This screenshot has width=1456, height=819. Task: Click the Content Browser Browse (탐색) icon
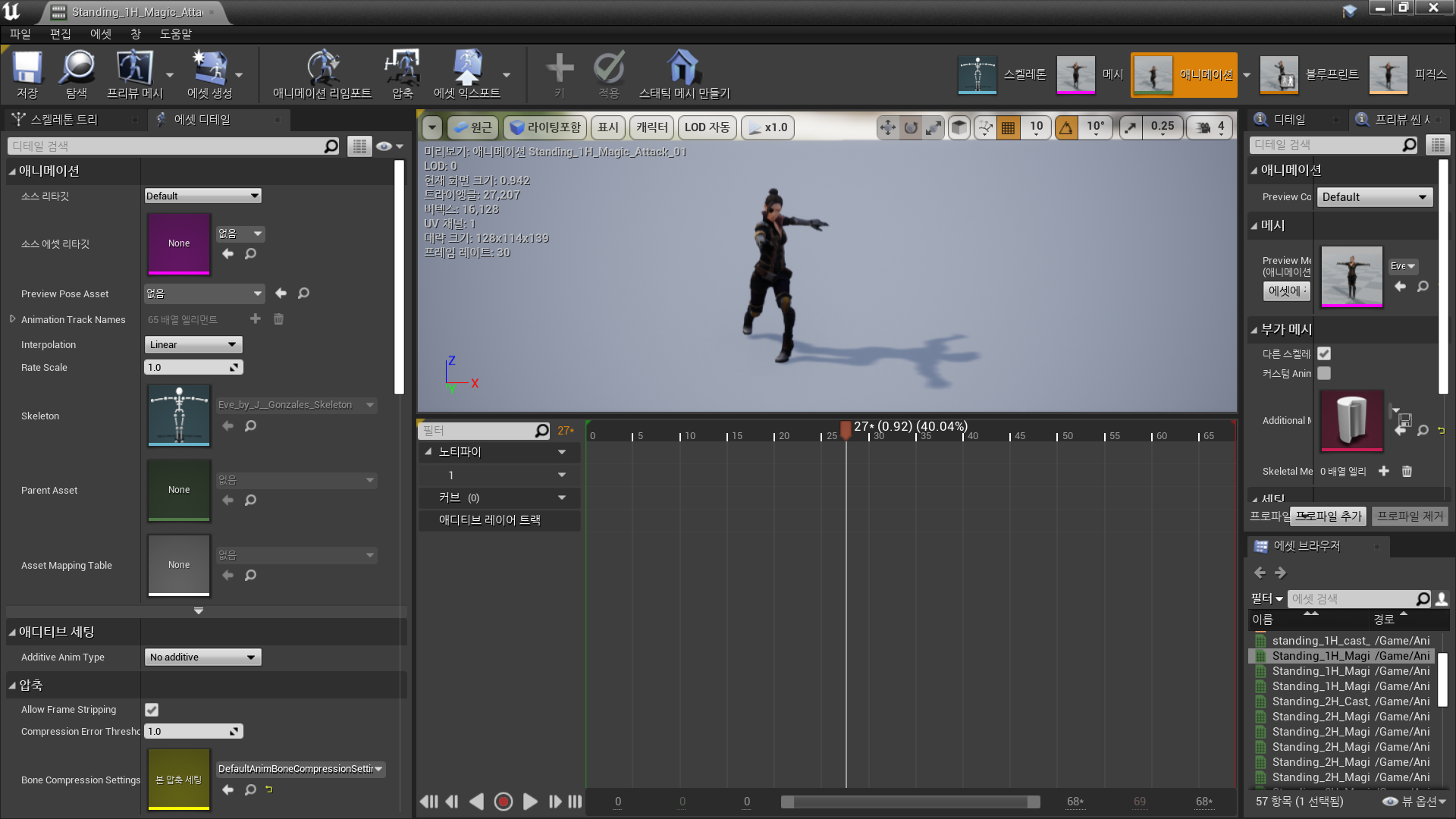tap(77, 68)
